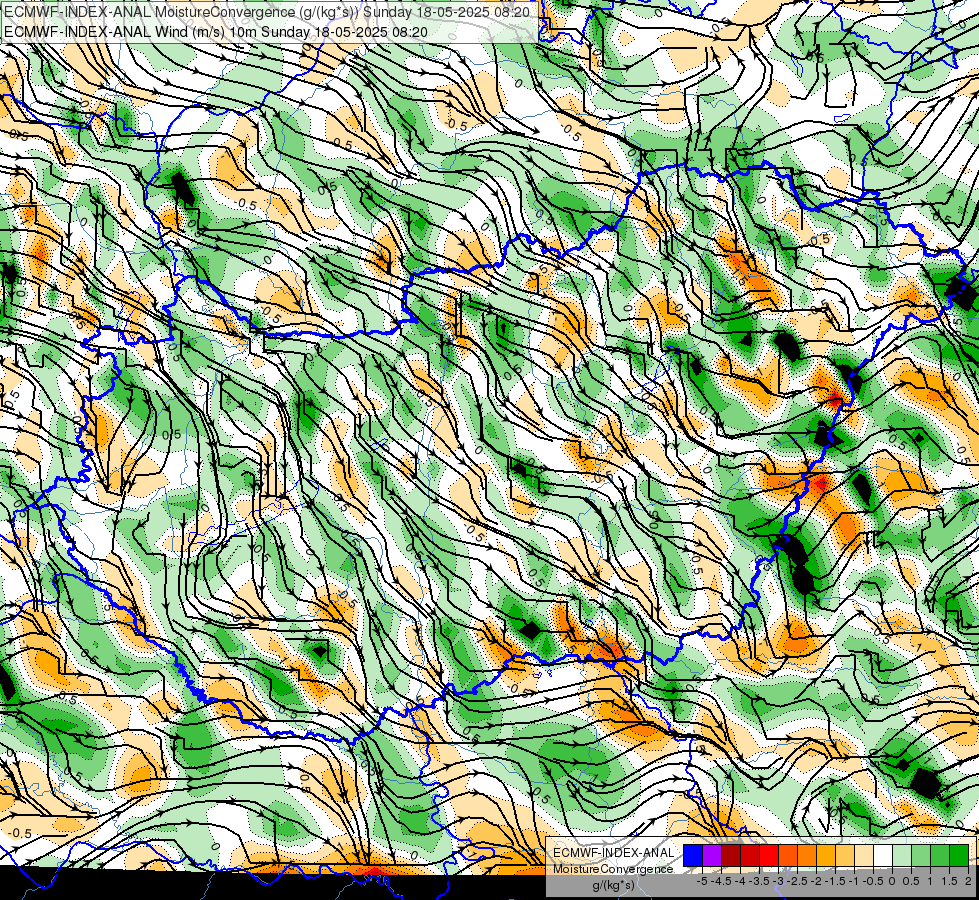Click 'MoistureConvergence' label in the legend box

click(x=613, y=869)
